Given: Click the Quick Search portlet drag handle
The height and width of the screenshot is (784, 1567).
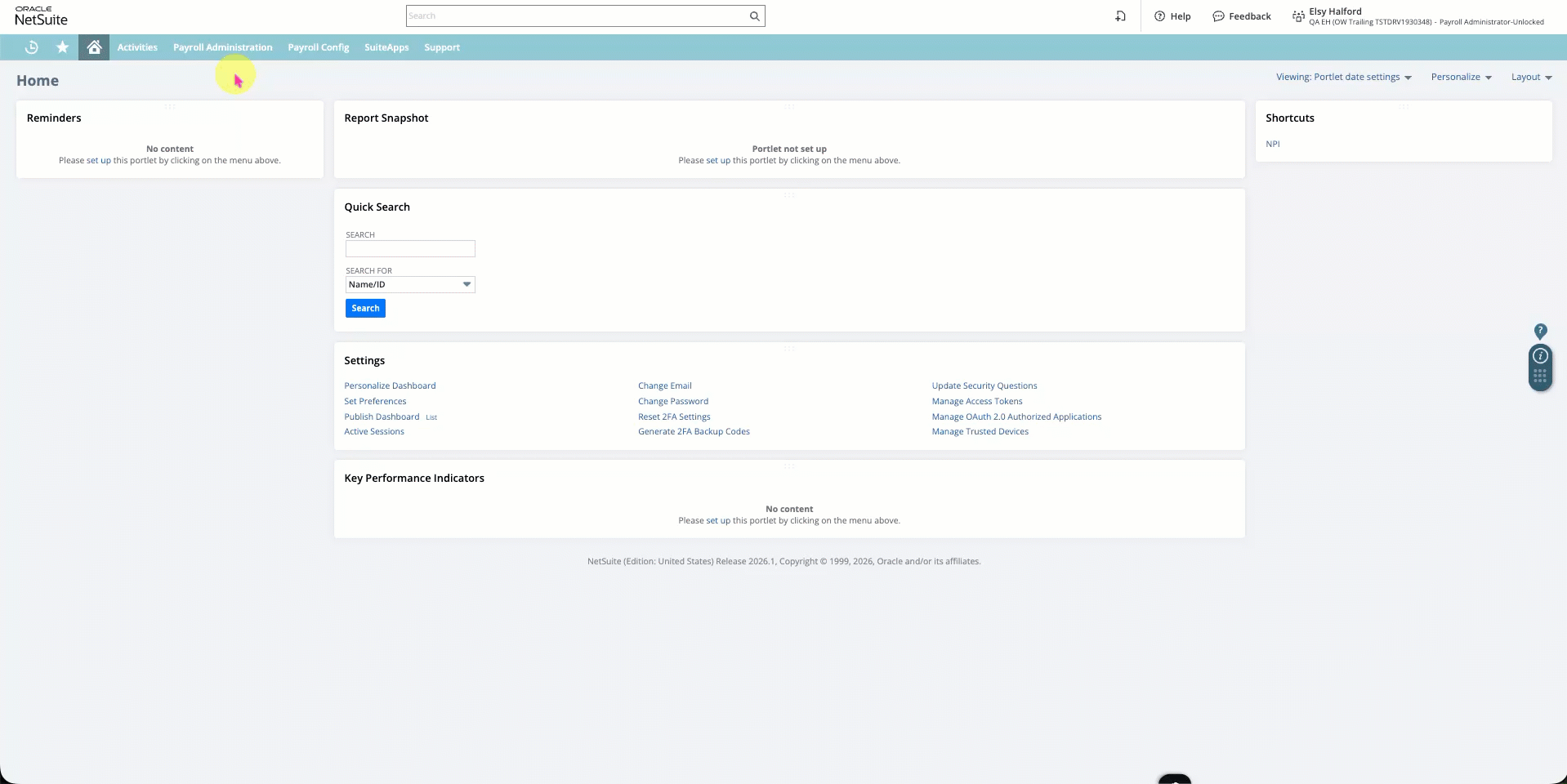Looking at the screenshot, I should pyautogui.click(x=789, y=195).
